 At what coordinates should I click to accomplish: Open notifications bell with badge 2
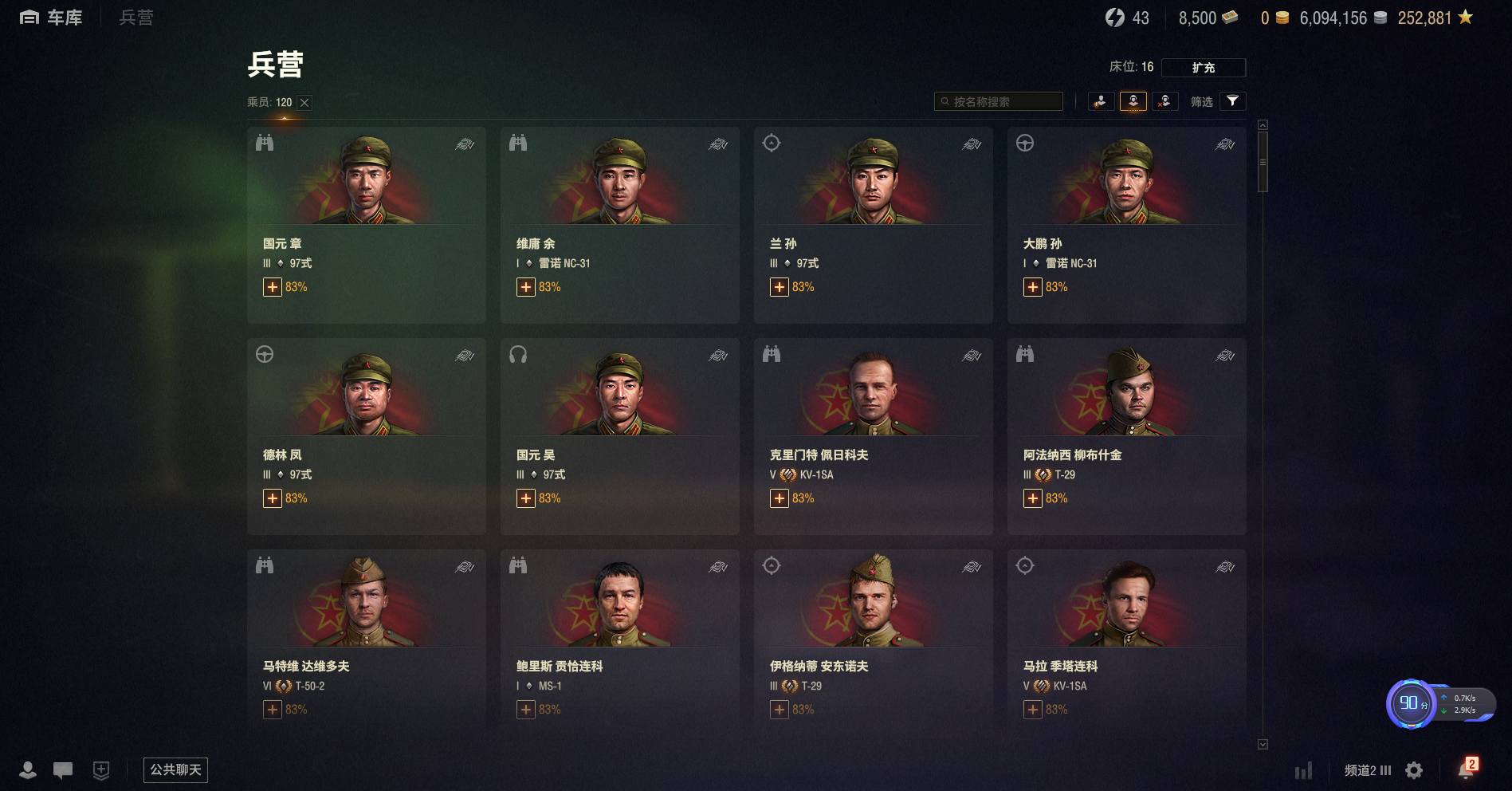(x=1467, y=769)
